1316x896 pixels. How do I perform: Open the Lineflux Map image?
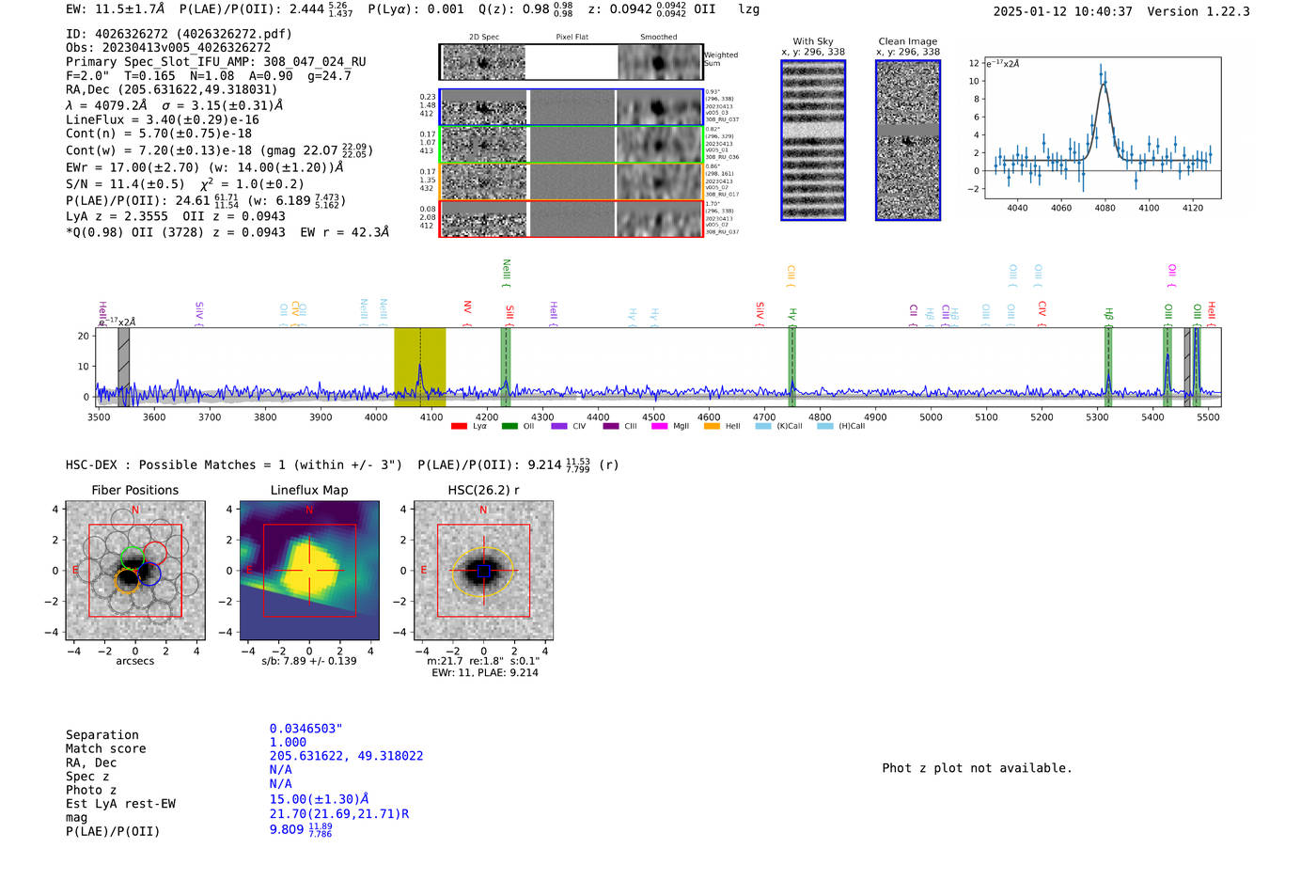[309, 571]
